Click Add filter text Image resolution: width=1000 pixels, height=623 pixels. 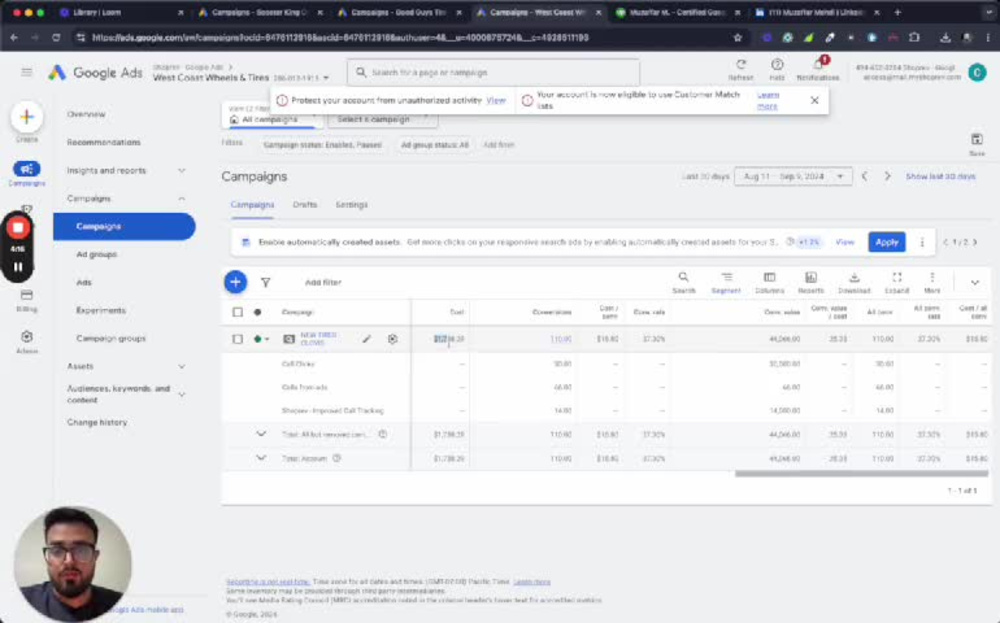point(323,282)
